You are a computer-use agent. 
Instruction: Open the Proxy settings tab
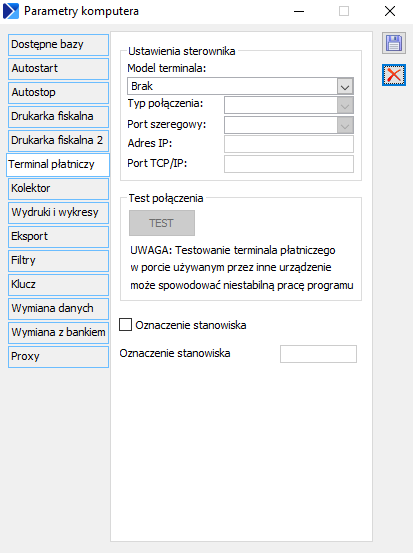tap(58, 357)
